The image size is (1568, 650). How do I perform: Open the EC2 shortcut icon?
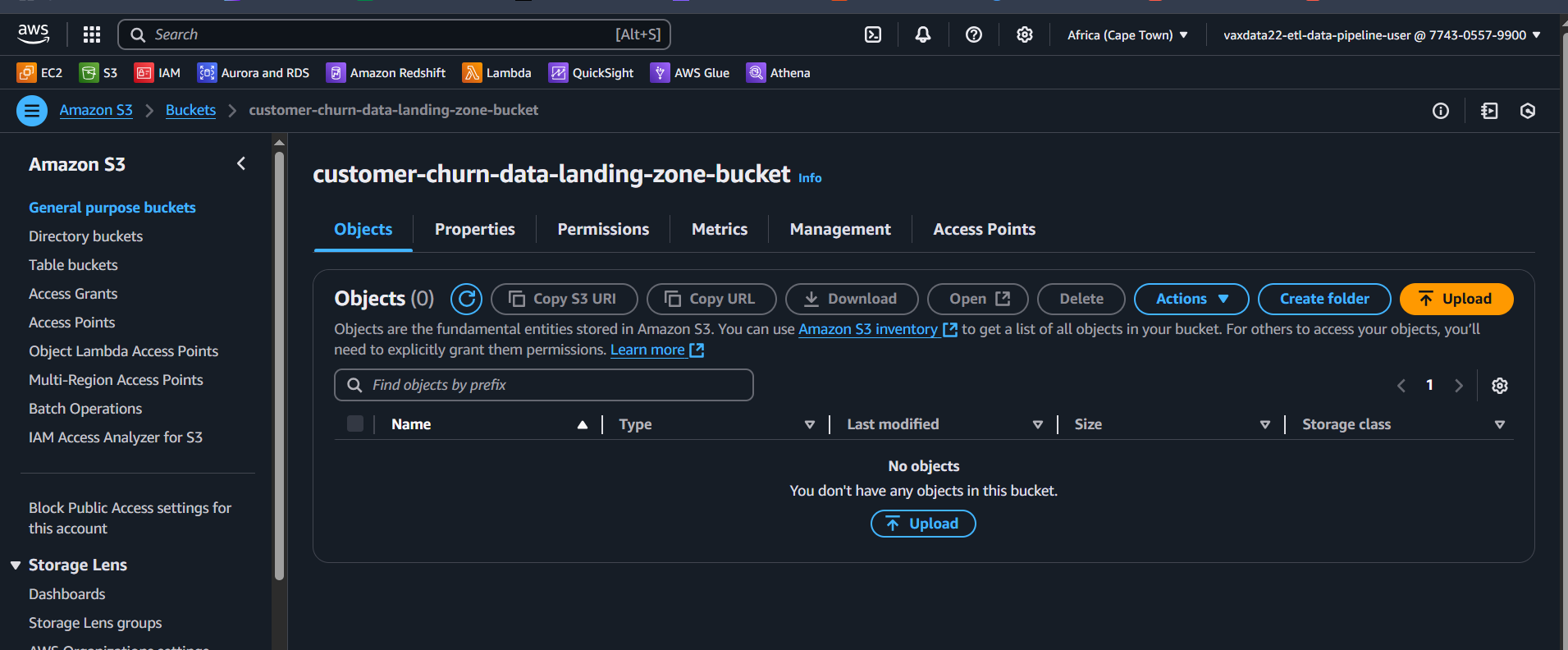pyautogui.click(x=26, y=73)
